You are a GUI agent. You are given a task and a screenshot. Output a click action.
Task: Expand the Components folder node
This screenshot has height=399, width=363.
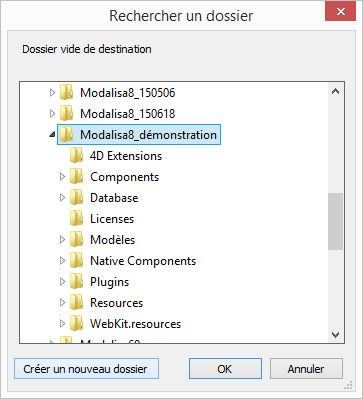(62, 177)
